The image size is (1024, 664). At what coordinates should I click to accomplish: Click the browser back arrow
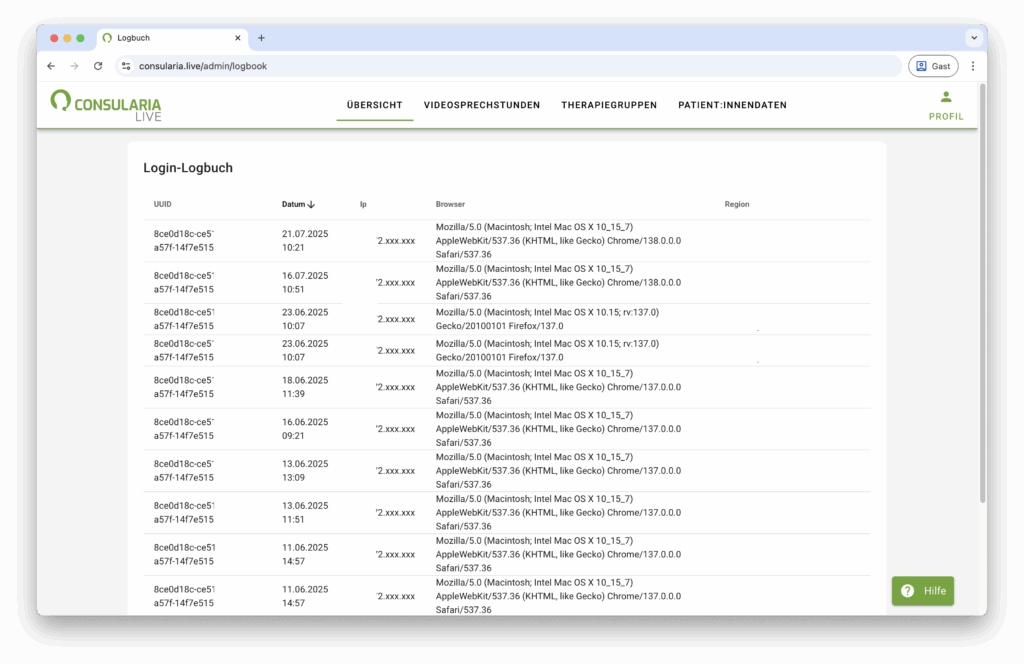pyautogui.click(x=51, y=66)
